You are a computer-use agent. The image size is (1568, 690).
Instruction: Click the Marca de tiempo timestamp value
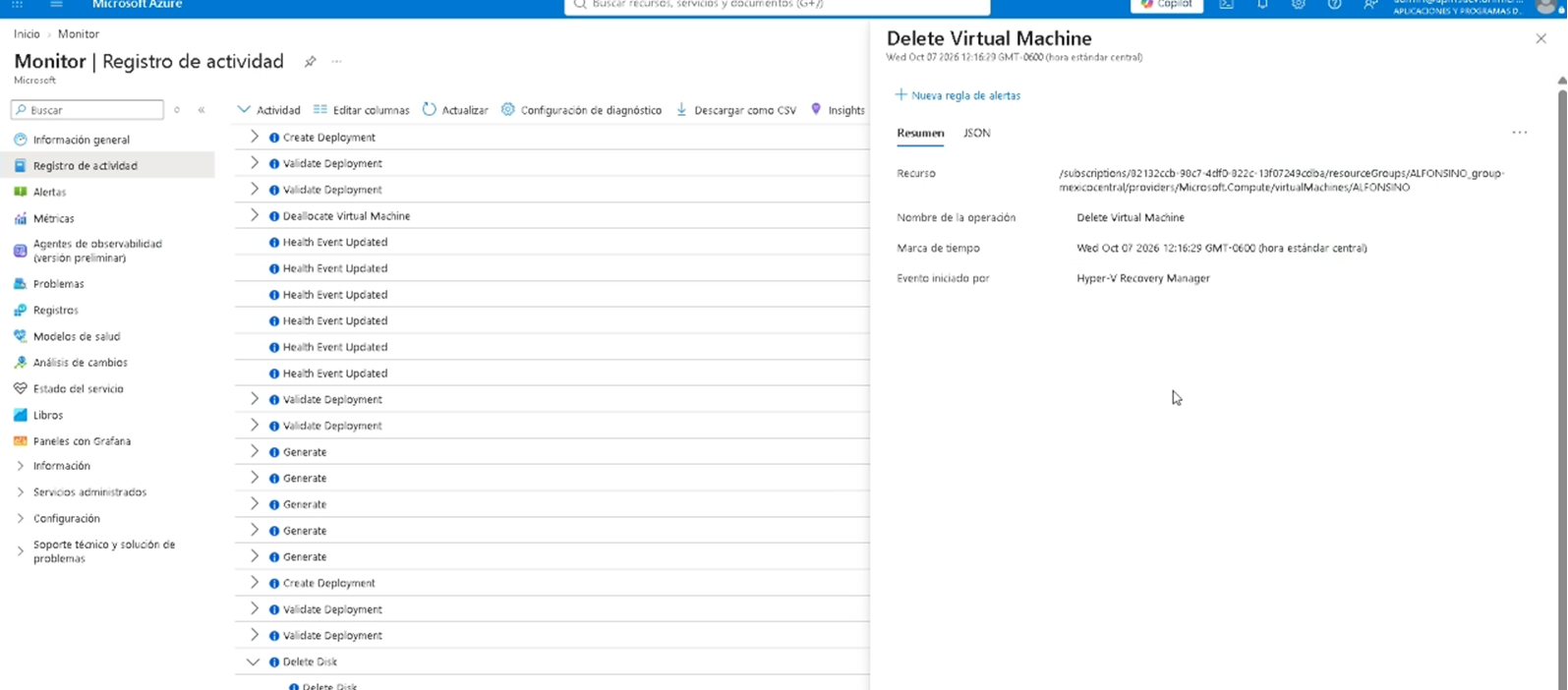point(1222,248)
